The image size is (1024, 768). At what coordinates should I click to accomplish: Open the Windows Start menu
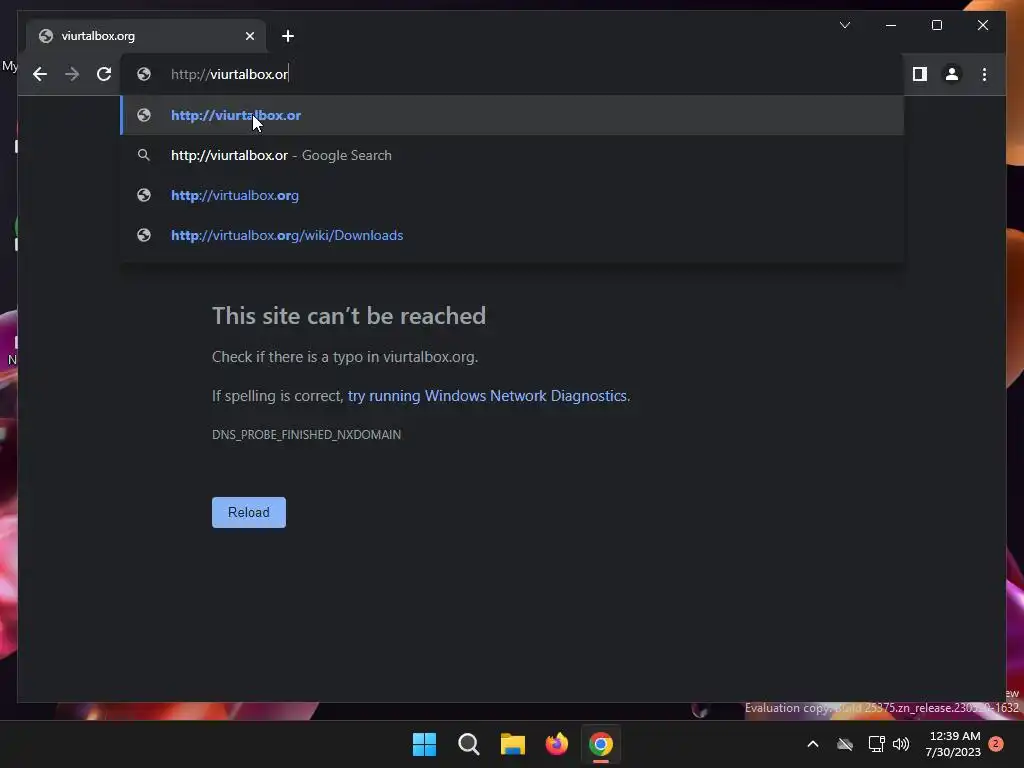[x=424, y=744]
